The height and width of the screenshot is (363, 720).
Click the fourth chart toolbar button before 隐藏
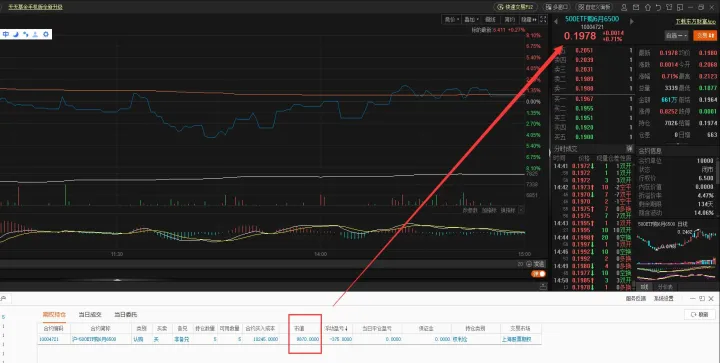pyautogui.click(x=510, y=19)
